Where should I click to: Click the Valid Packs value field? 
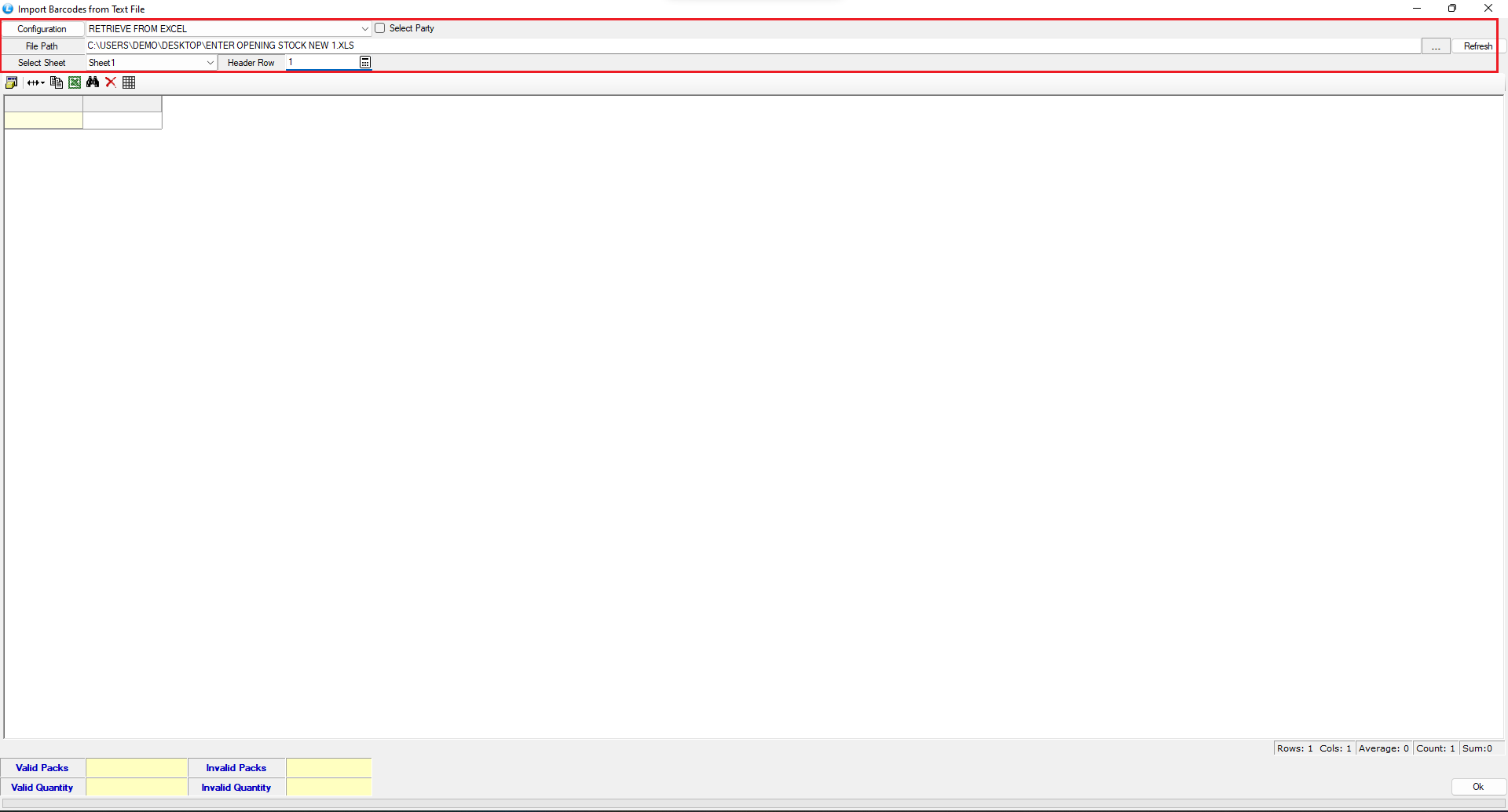click(x=137, y=767)
